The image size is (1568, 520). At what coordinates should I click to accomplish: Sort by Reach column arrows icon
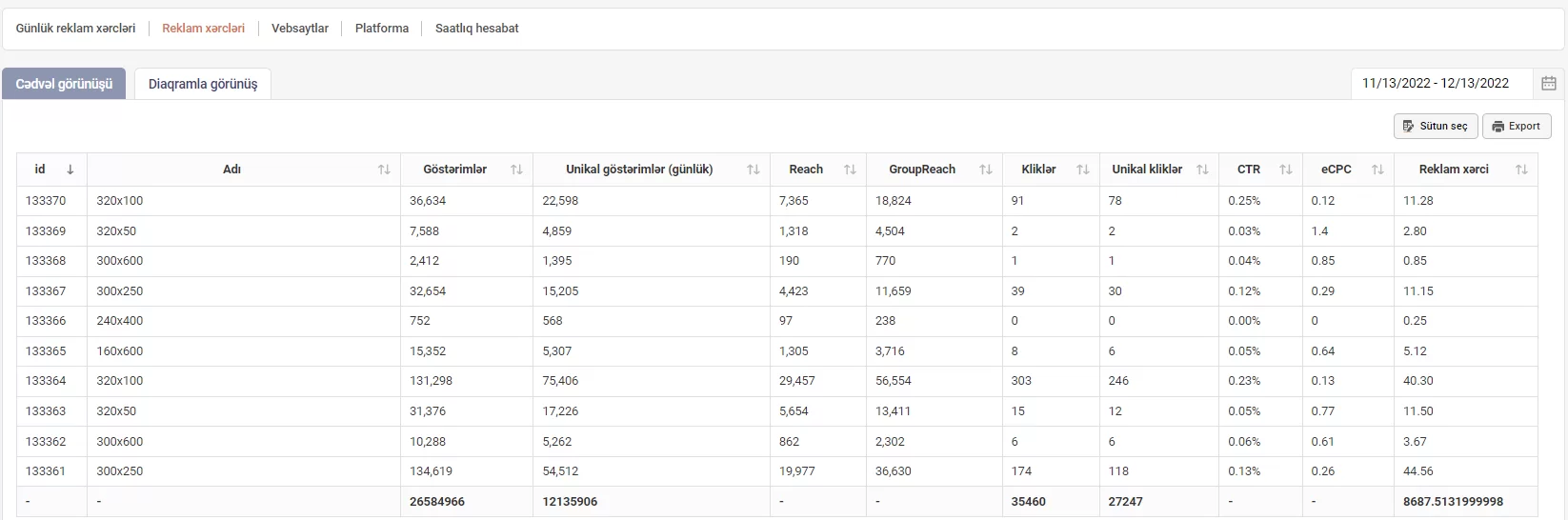[x=850, y=170]
